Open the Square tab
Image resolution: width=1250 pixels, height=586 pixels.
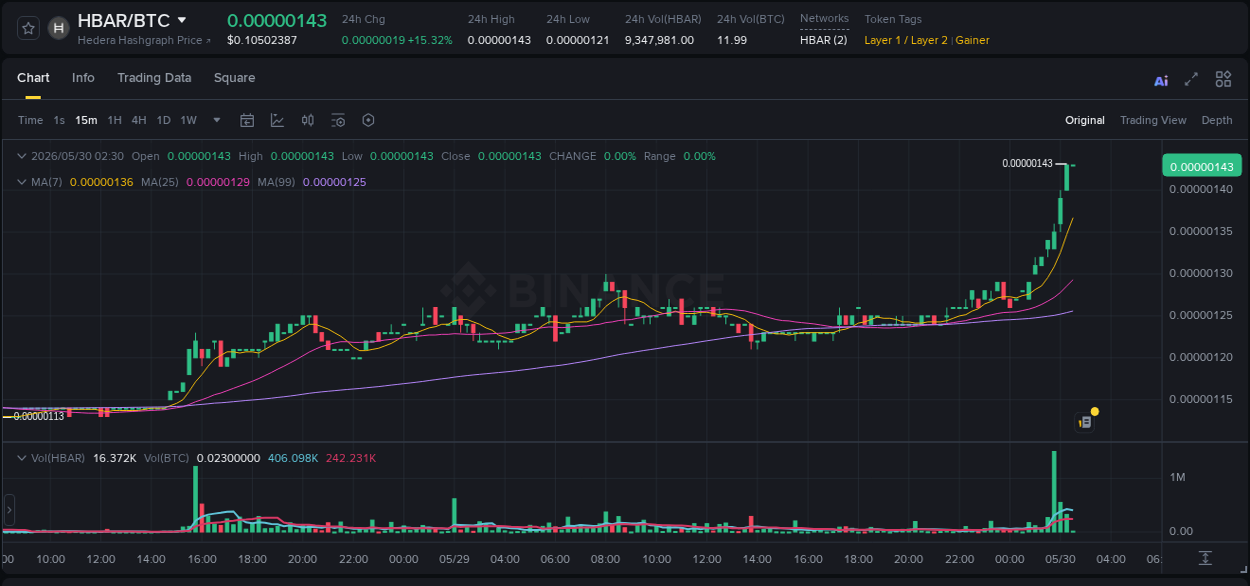(x=234, y=78)
